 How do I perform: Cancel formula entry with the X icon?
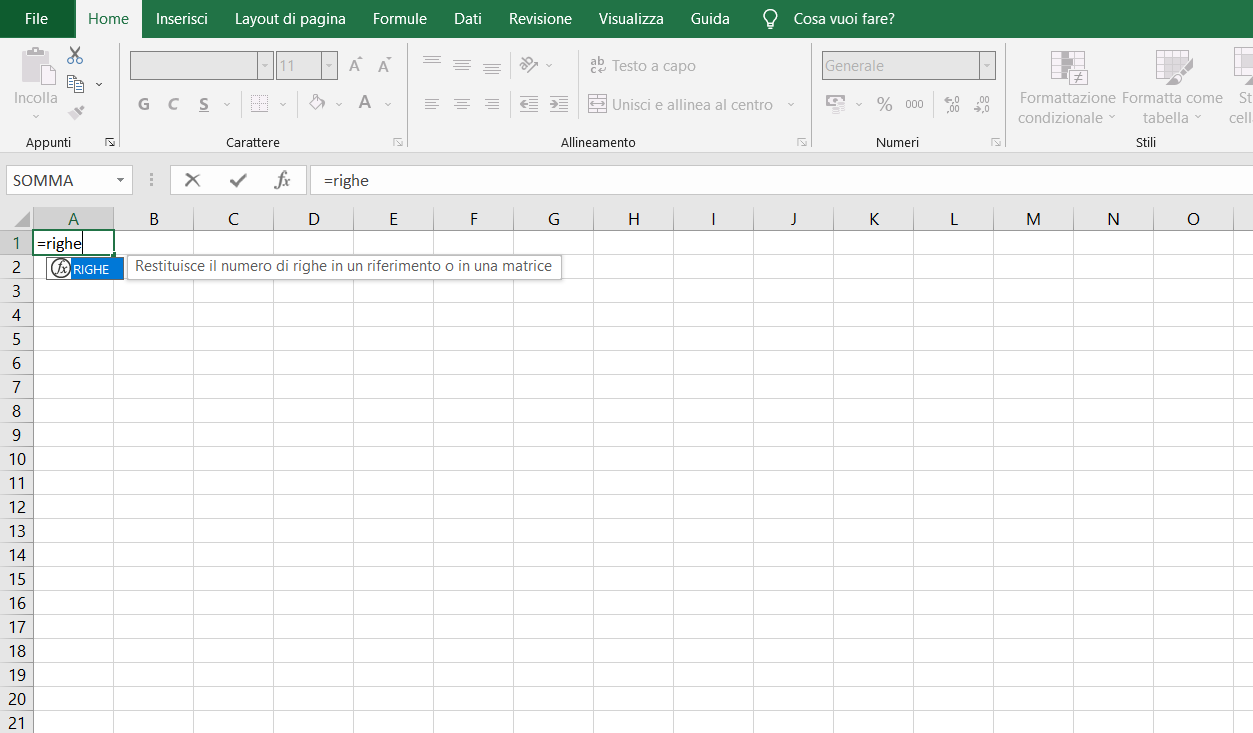click(192, 180)
